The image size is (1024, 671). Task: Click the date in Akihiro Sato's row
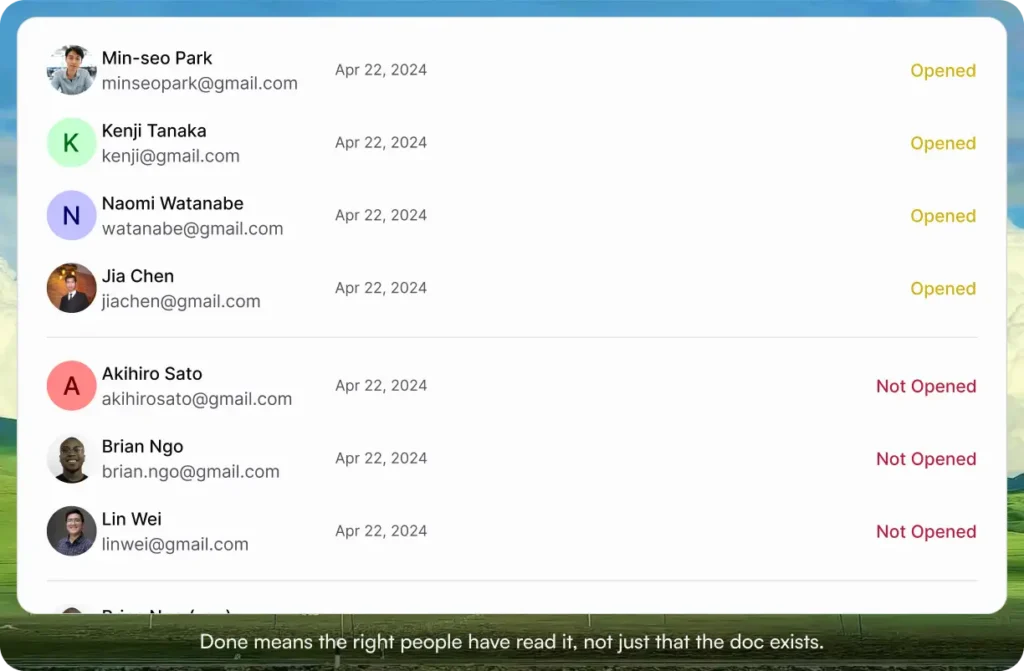pyautogui.click(x=381, y=385)
